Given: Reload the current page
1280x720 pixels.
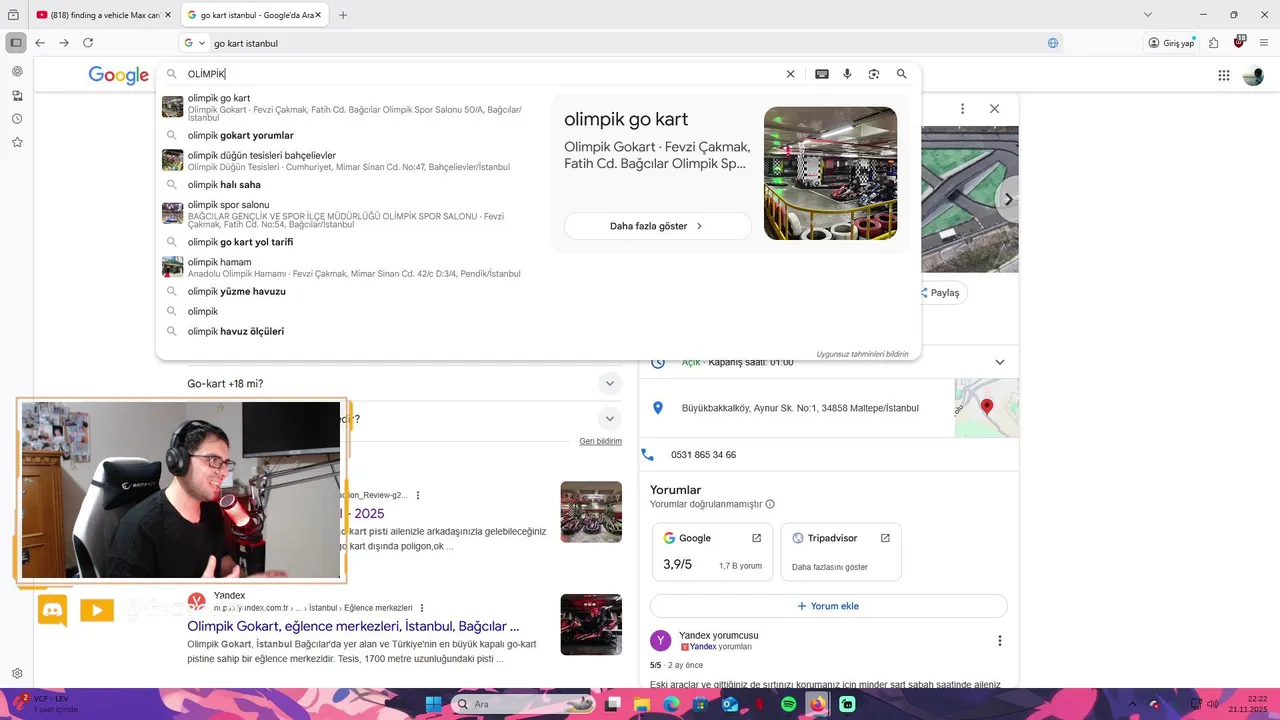Looking at the screenshot, I should coord(88,43).
